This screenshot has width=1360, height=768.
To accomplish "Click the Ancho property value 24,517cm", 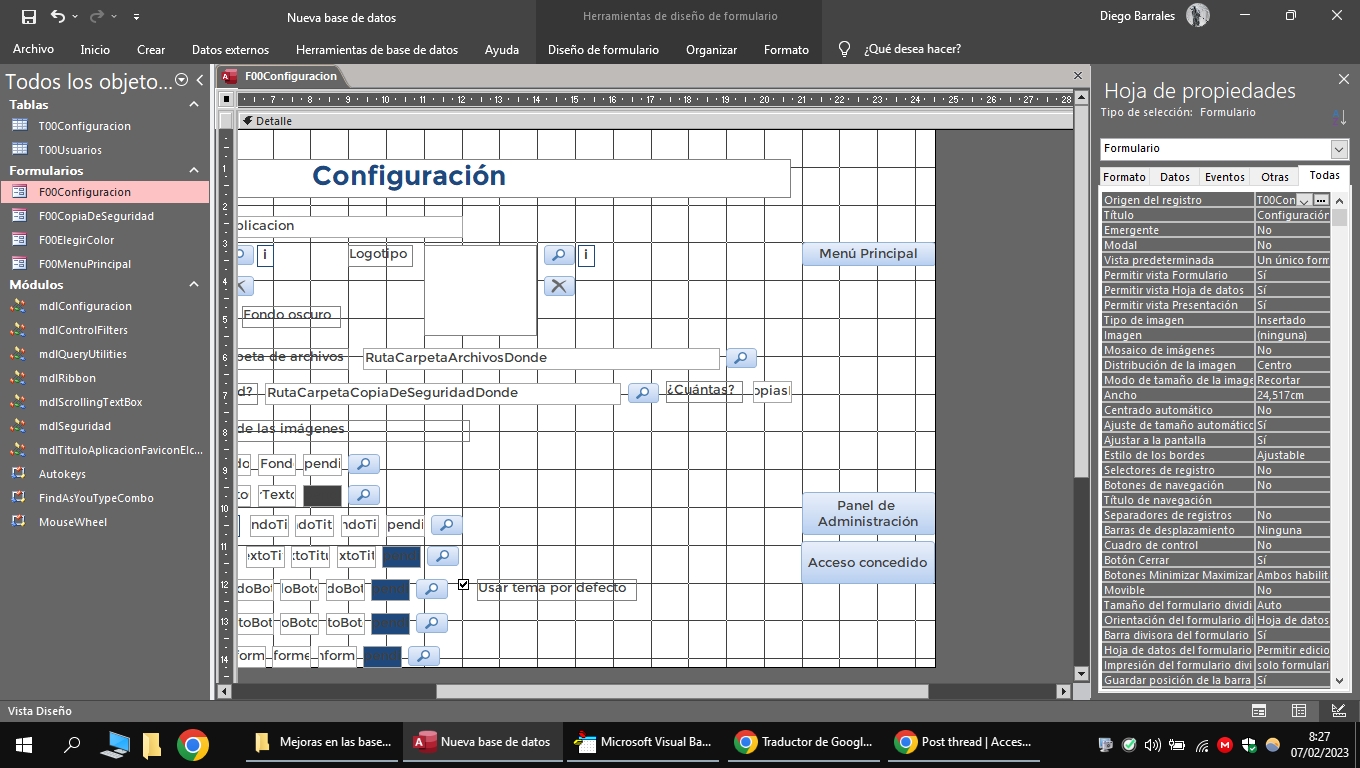I will pos(1292,395).
